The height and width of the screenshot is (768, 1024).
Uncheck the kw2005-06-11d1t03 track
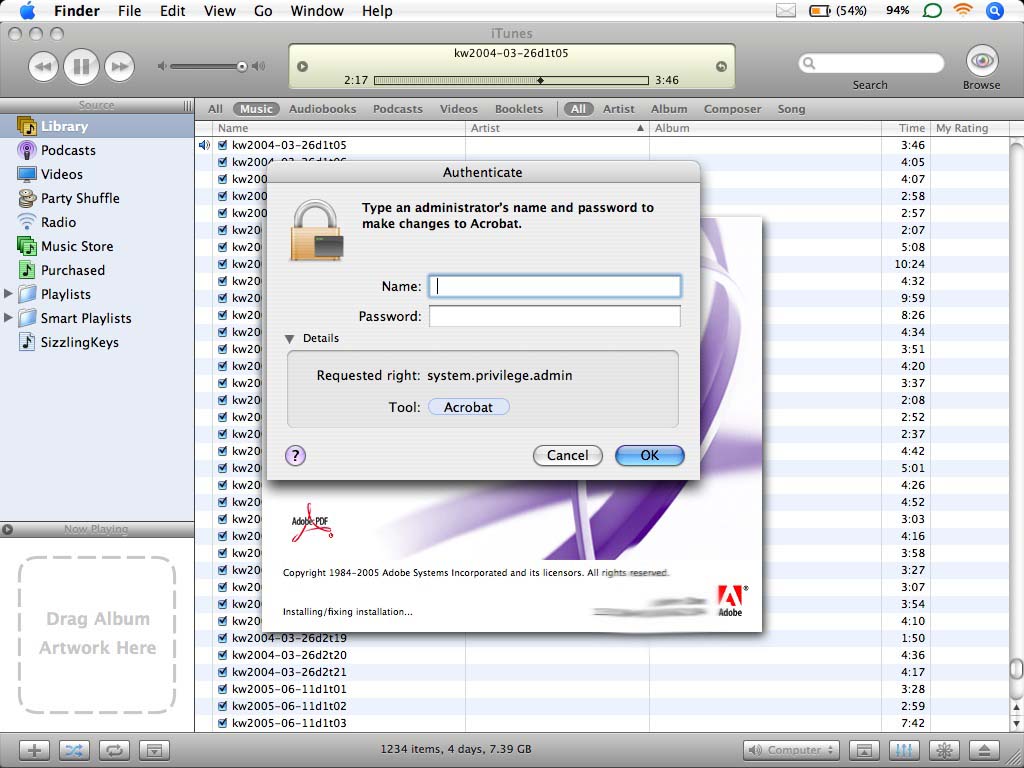(223, 723)
